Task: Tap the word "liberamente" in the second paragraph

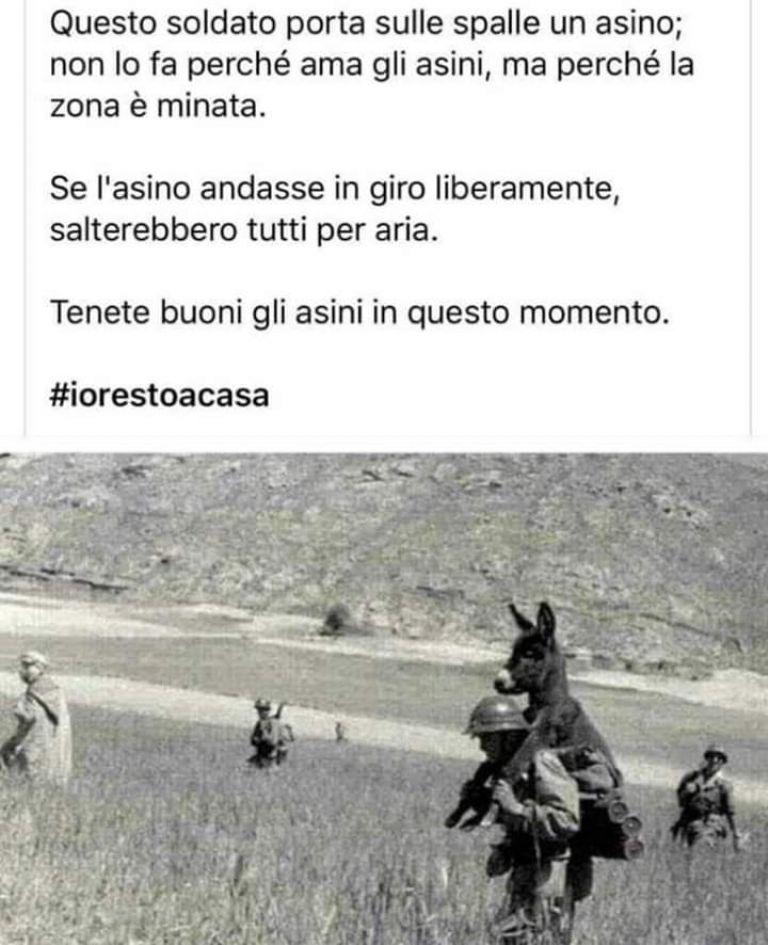Action: (x=525, y=189)
